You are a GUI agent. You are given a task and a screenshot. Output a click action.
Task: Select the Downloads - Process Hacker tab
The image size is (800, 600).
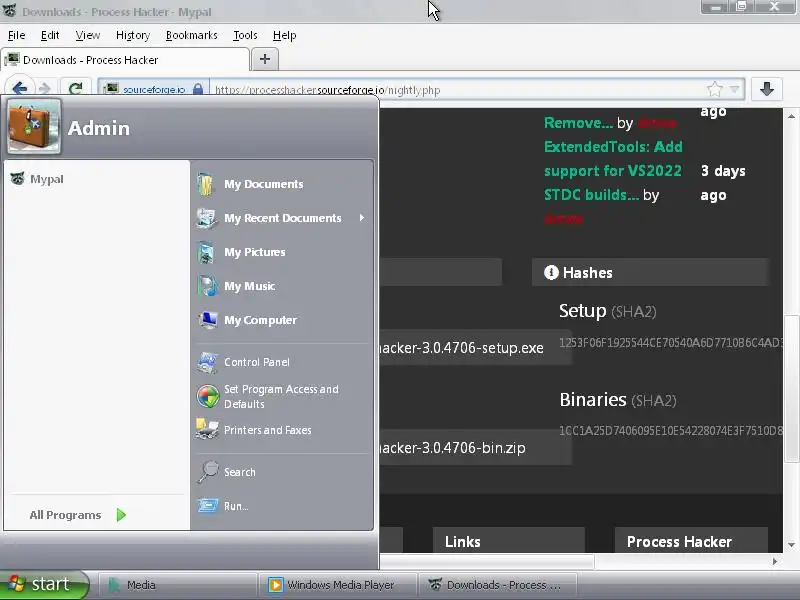click(x=125, y=60)
